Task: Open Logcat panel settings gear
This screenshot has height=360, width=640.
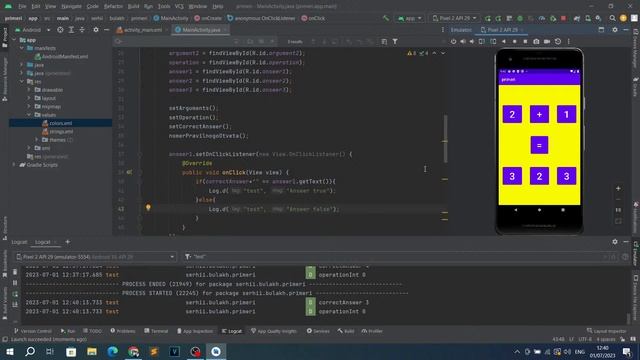Action: coord(615,242)
